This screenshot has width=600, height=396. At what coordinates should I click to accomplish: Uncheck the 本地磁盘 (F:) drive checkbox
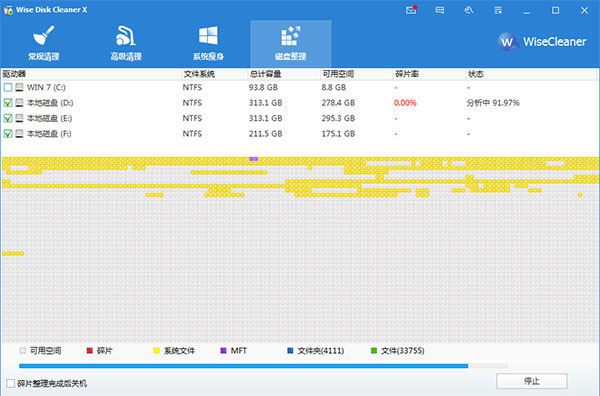click(8, 134)
